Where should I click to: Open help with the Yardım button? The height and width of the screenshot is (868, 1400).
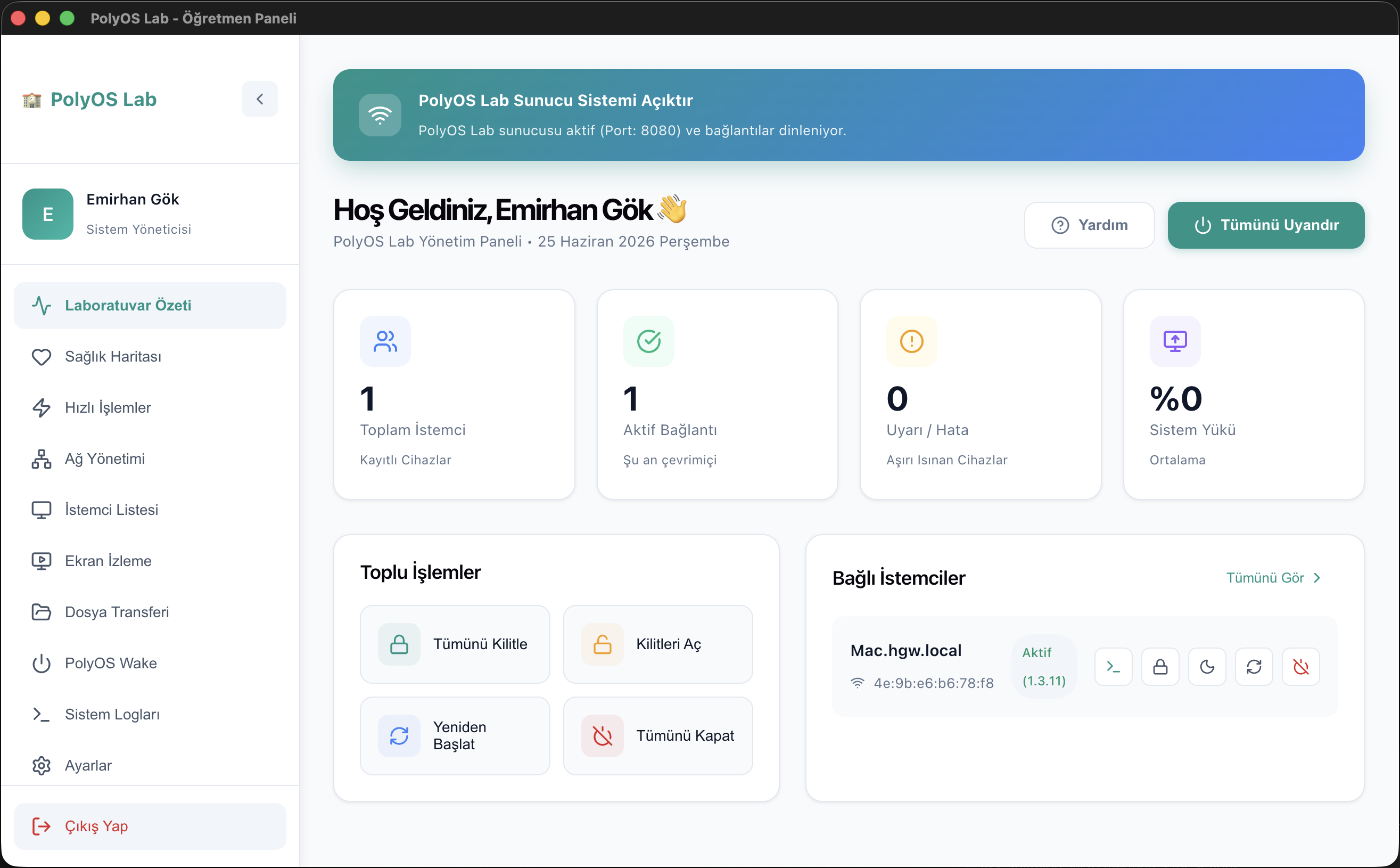click(x=1089, y=225)
